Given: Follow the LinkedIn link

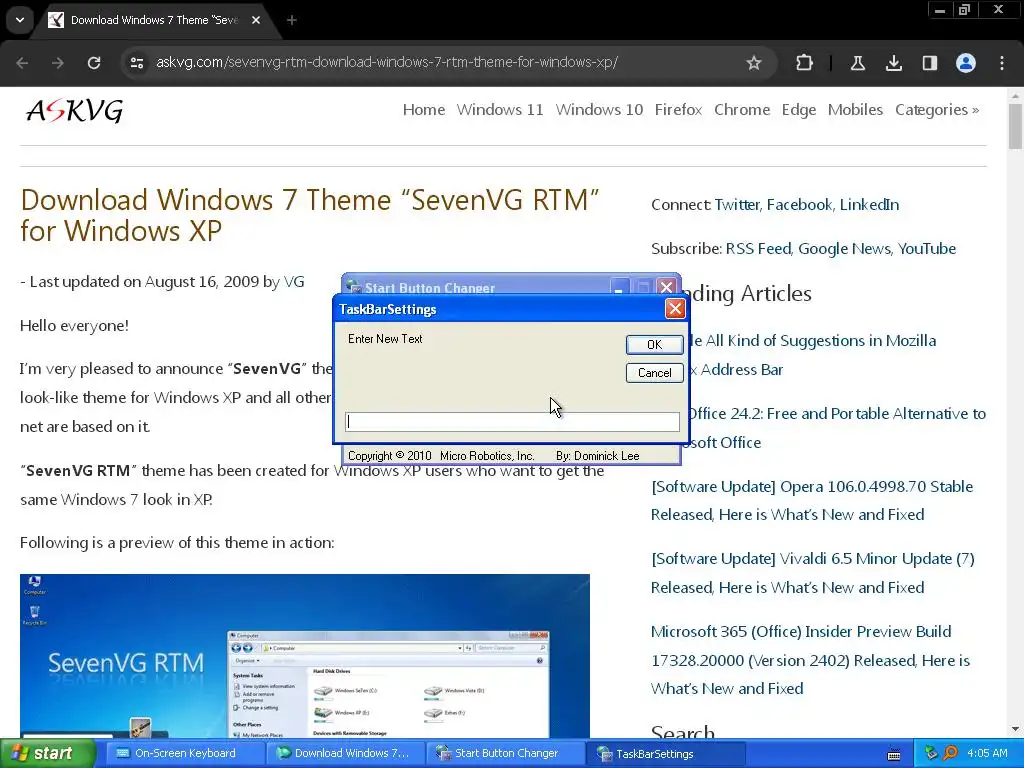Looking at the screenshot, I should 869,205.
